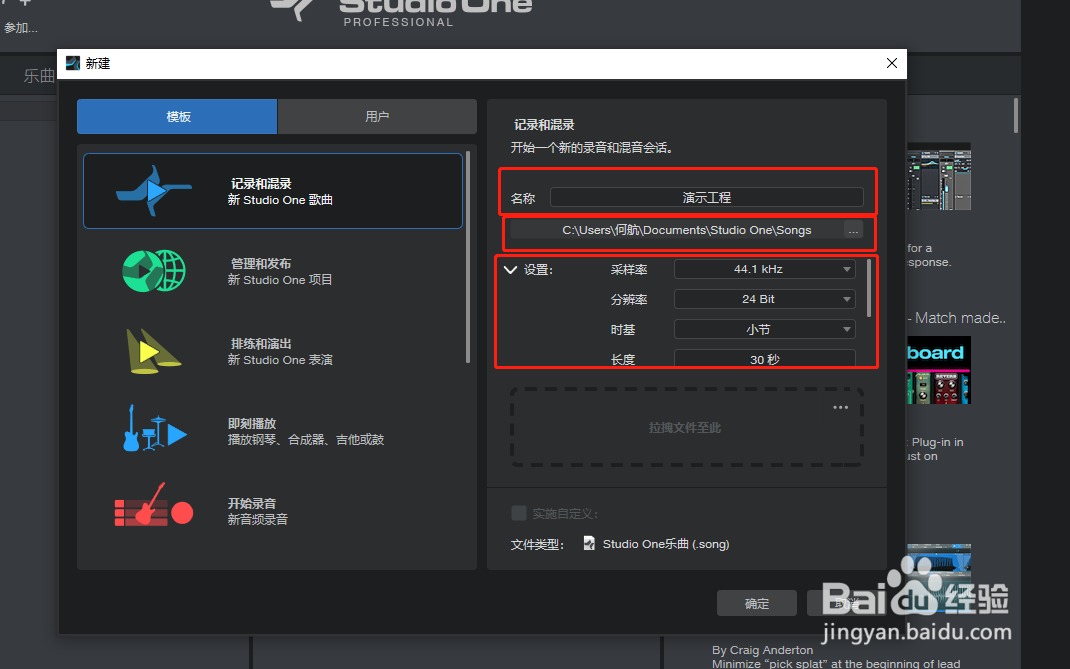Open the 时基 小节 dropdown
The height and width of the screenshot is (669, 1070).
click(764, 329)
